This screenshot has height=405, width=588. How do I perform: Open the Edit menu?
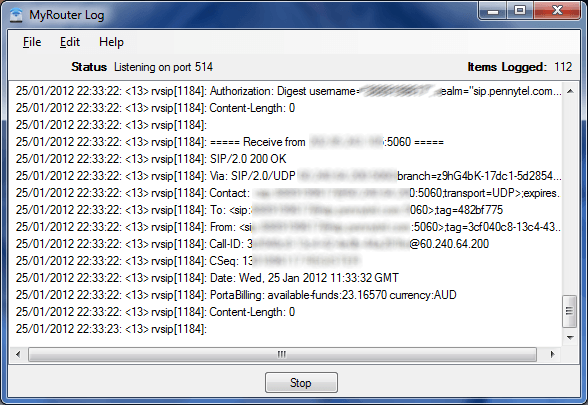[x=70, y=42]
